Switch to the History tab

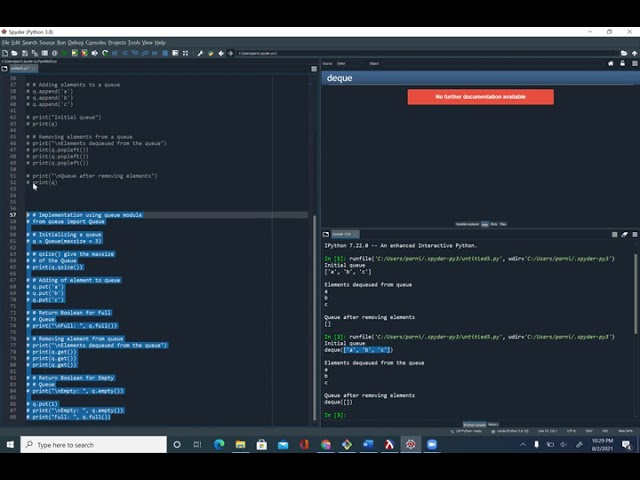point(493,424)
